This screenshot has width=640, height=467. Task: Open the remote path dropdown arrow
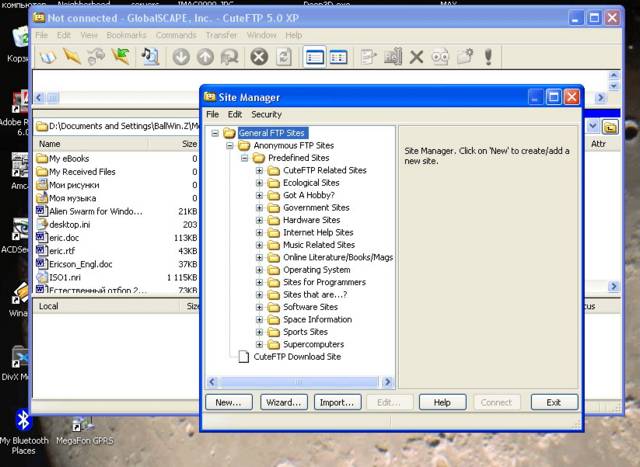593,127
